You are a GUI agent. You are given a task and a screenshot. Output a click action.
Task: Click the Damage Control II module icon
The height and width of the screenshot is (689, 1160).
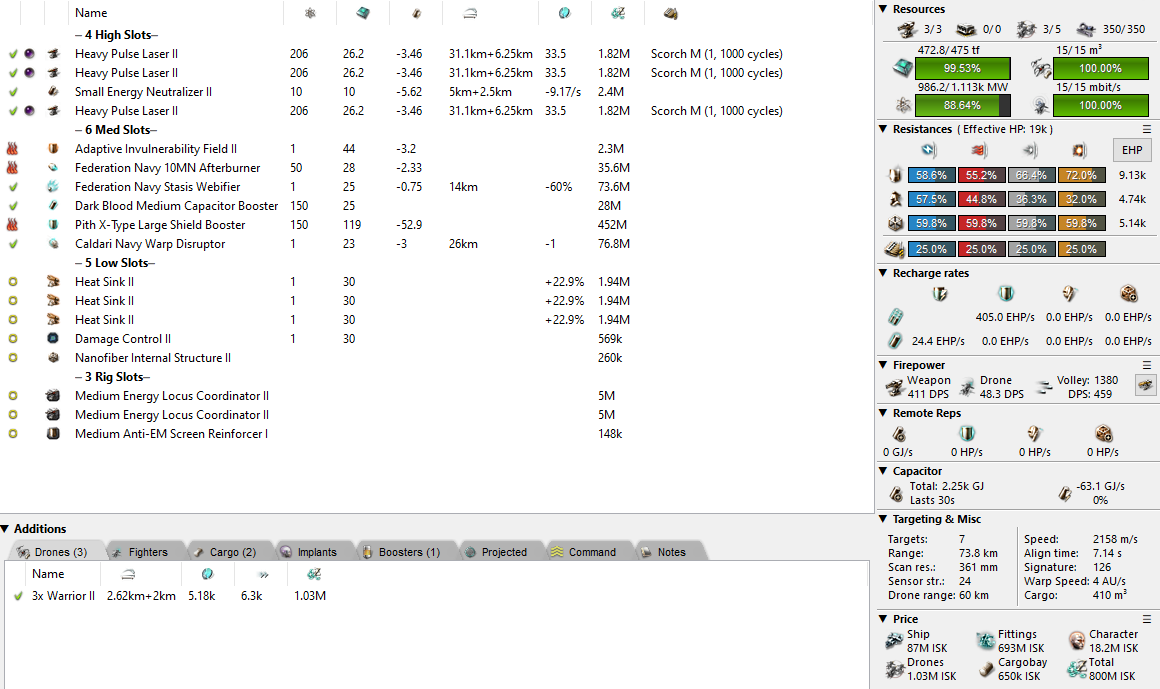point(53,339)
